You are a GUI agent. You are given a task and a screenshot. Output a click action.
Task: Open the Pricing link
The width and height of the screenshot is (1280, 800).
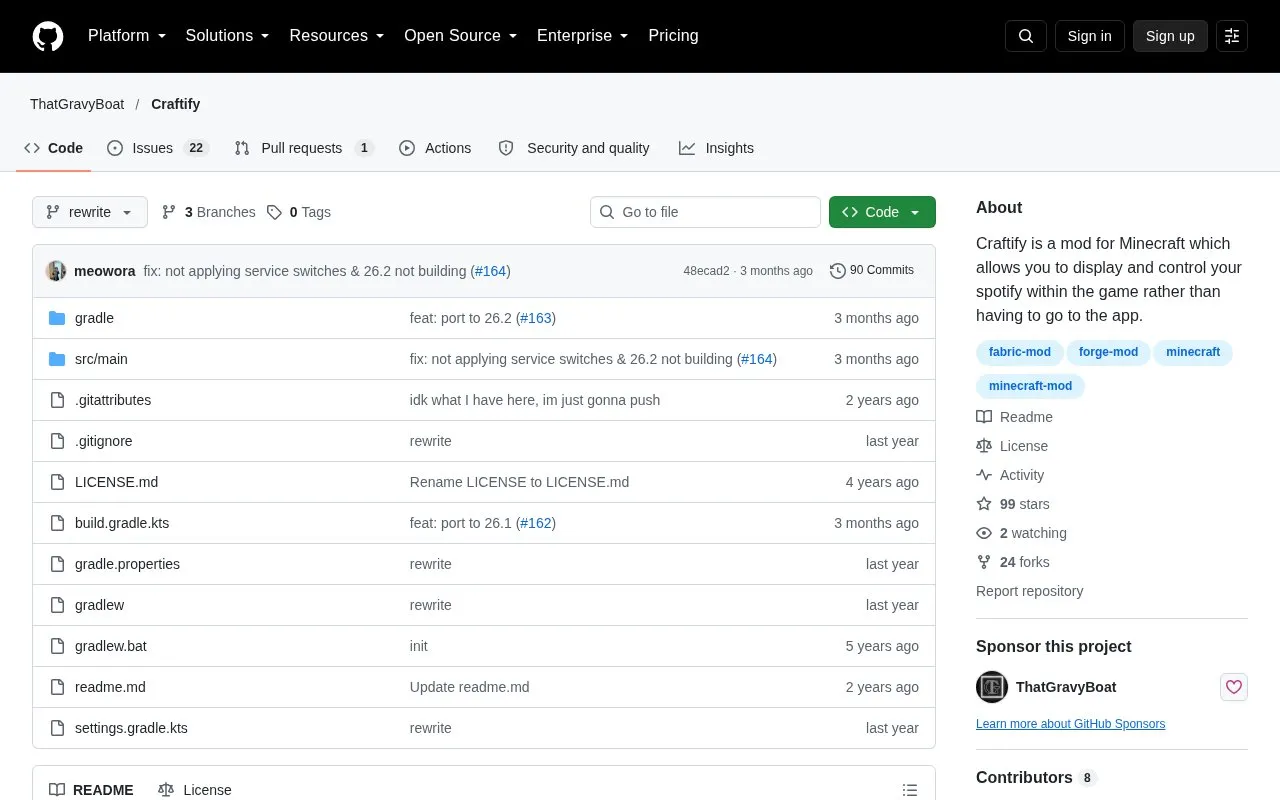(673, 36)
